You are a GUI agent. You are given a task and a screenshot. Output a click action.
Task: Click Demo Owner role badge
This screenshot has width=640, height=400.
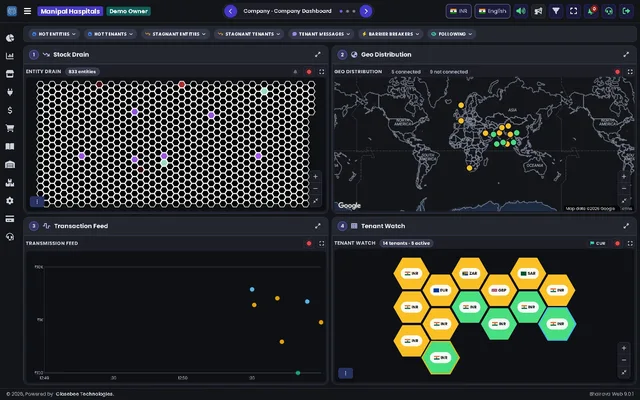pos(129,11)
